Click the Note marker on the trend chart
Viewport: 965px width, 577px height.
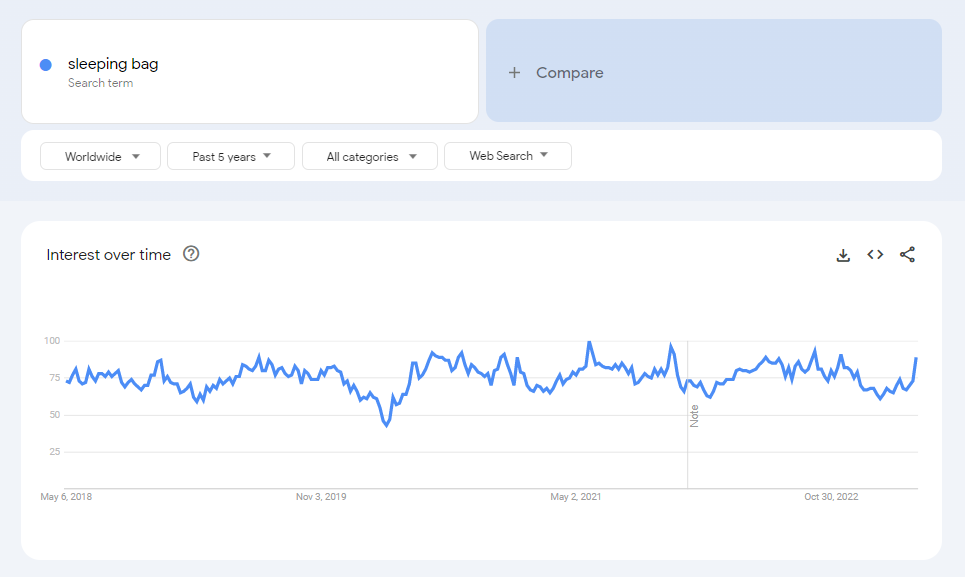click(694, 415)
